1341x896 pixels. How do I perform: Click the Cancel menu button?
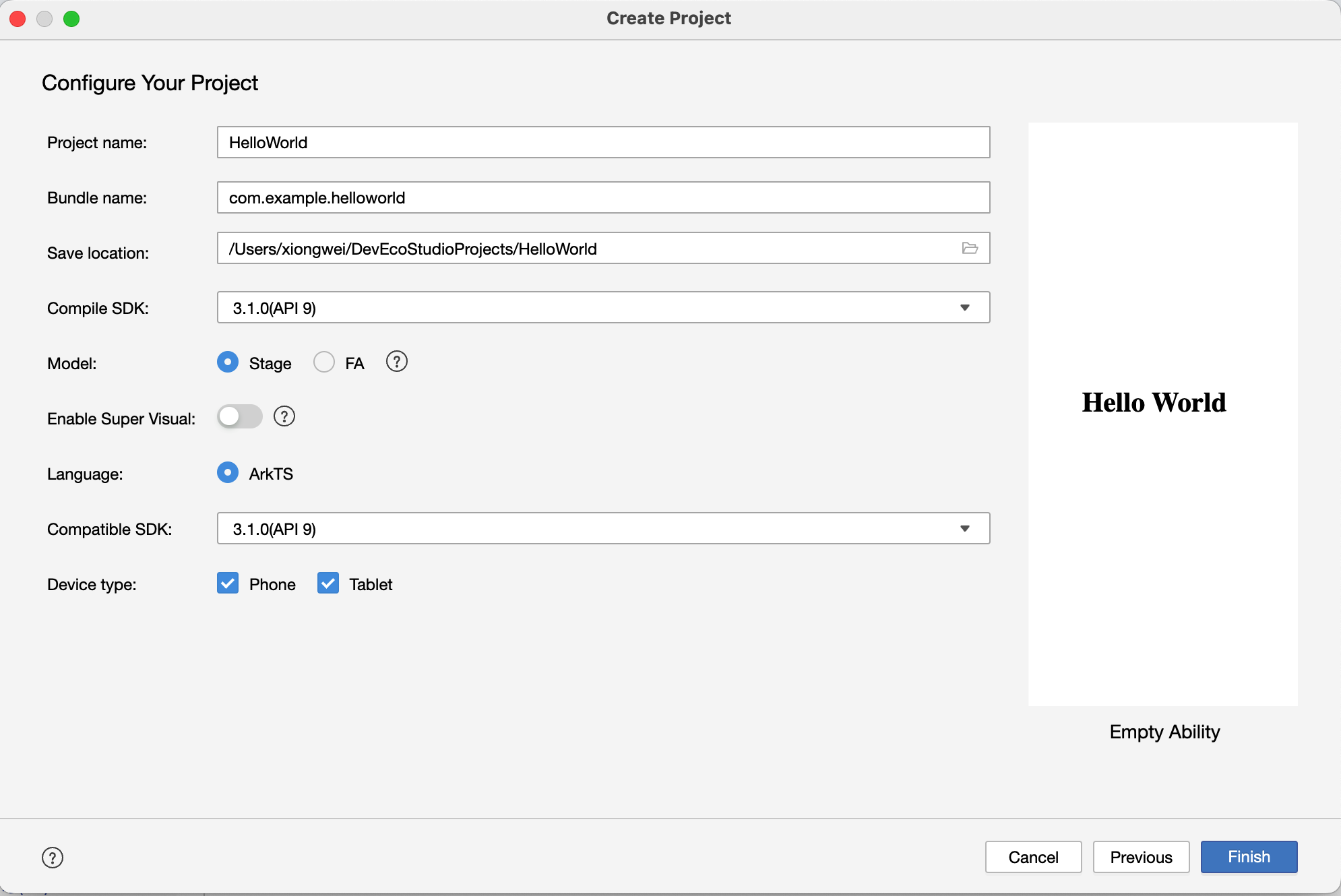pos(1033,857)
